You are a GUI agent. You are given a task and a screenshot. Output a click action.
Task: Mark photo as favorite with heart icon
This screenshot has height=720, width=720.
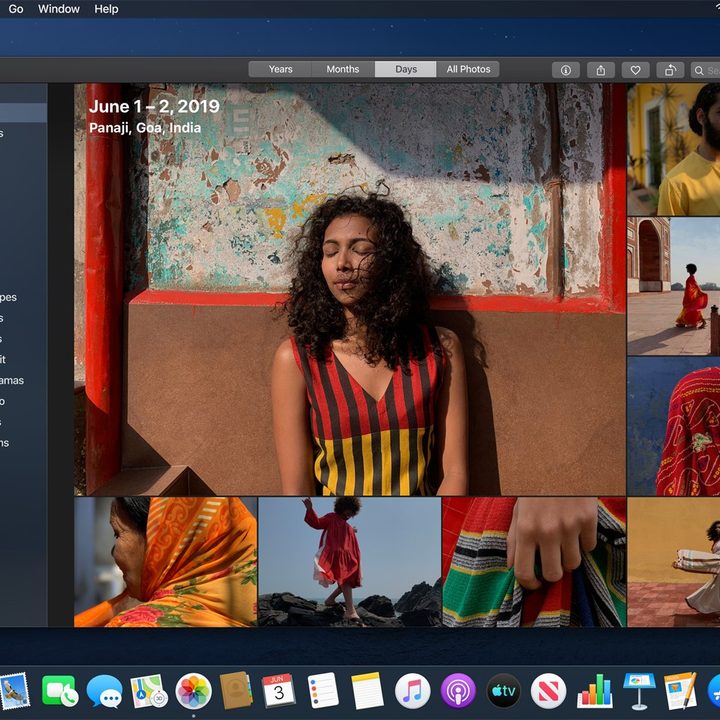pyautogui.click(x=636, y=70)
